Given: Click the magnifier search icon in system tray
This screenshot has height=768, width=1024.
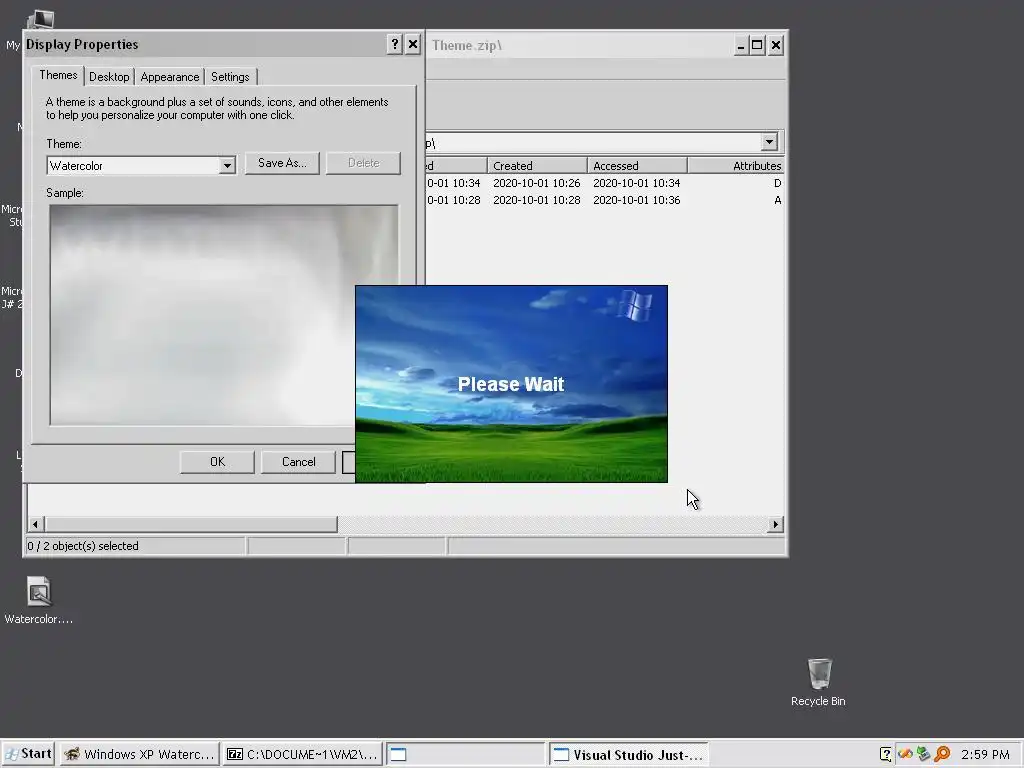Looking at the screenshot, I should [942, 754].
